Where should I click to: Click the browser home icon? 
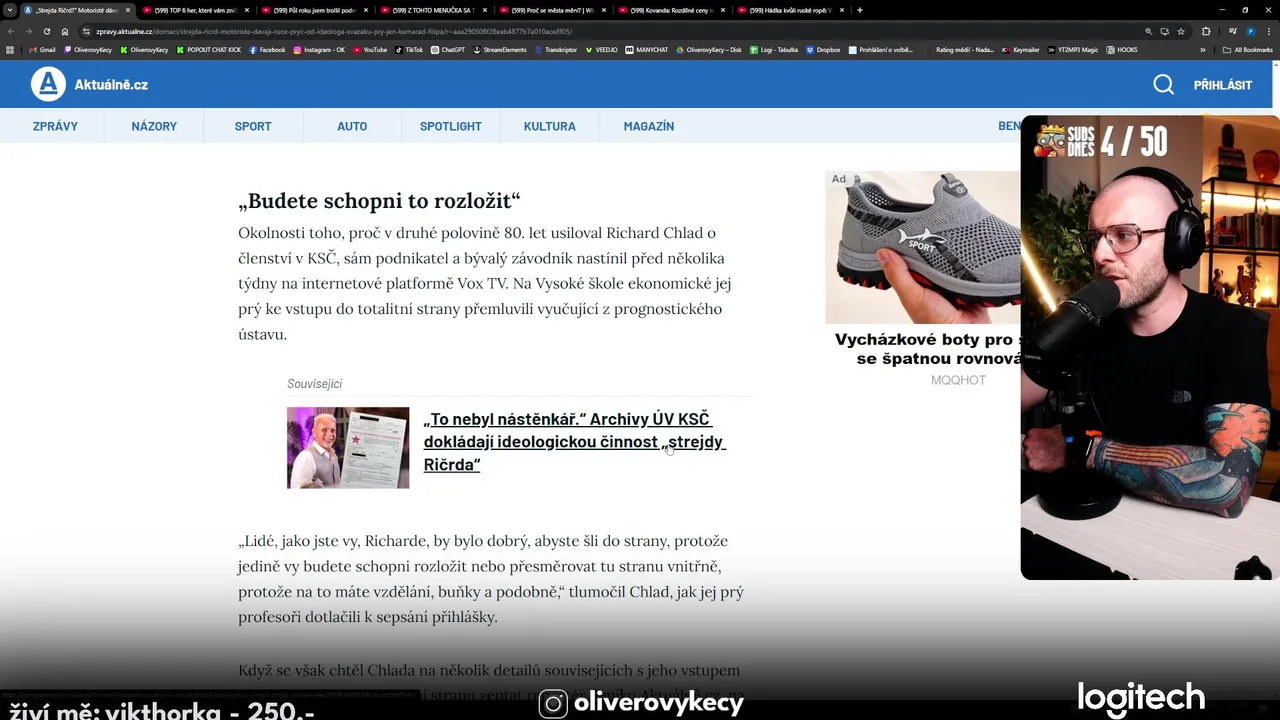tap(64, 31)
